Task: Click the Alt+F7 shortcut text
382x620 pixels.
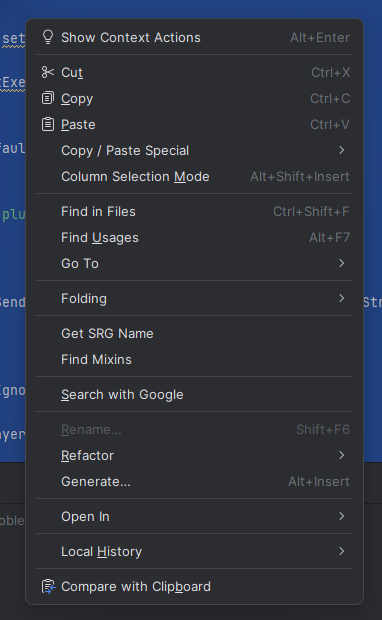Action: click(x=329, y=238)
